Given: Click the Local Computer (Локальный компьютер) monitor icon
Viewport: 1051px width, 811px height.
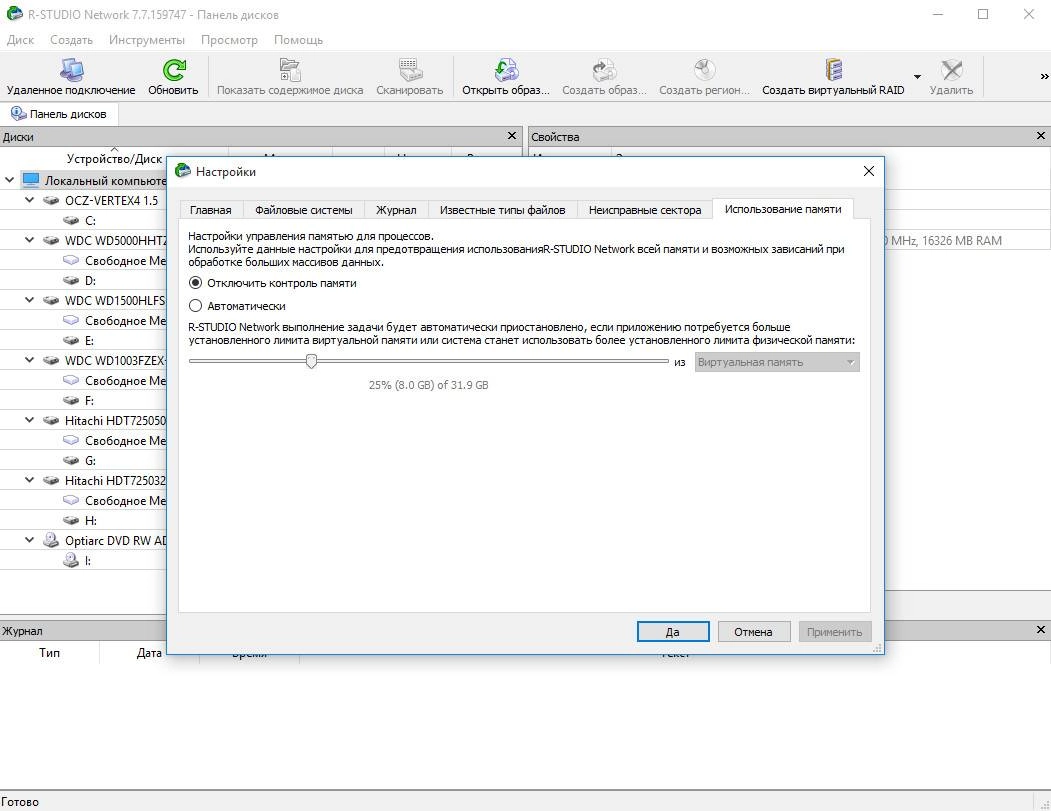Looking at the screenshot, I should click(31, 180).
